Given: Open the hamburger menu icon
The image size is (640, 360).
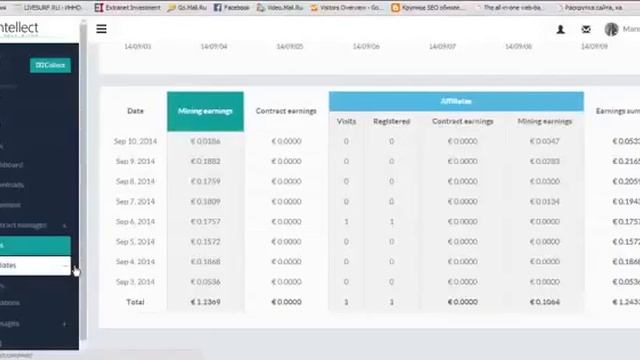Looking at the screenshot, I should [x=101, y=29].
